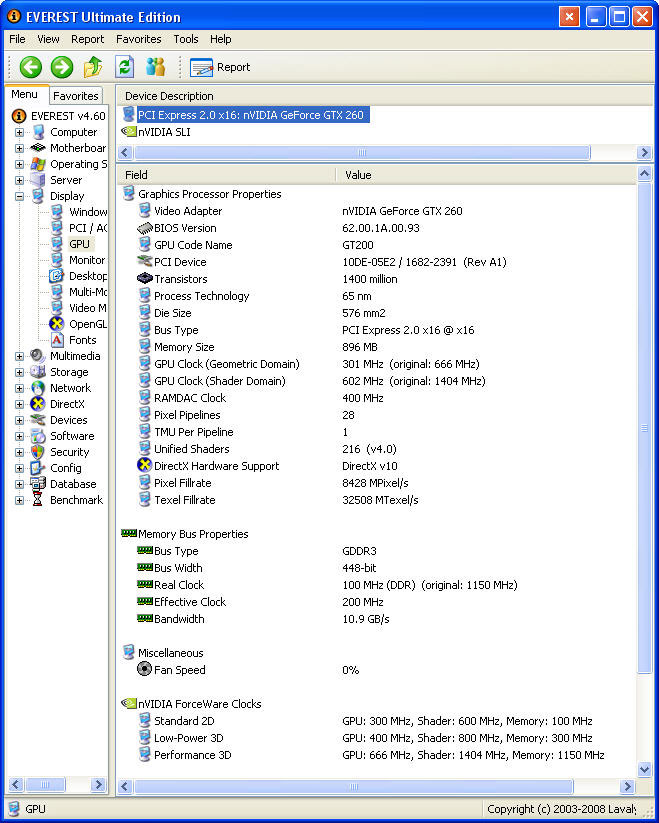
Task: Expand the Computer tree node
Action: [19, 132]
